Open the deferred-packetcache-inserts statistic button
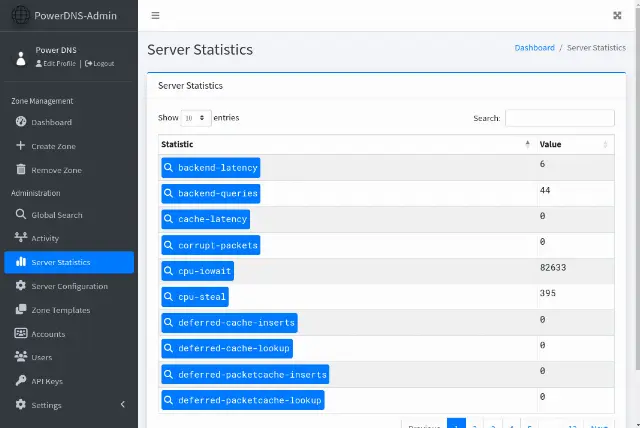Viewport: 640px width, 428px height. tap(245, 374)
